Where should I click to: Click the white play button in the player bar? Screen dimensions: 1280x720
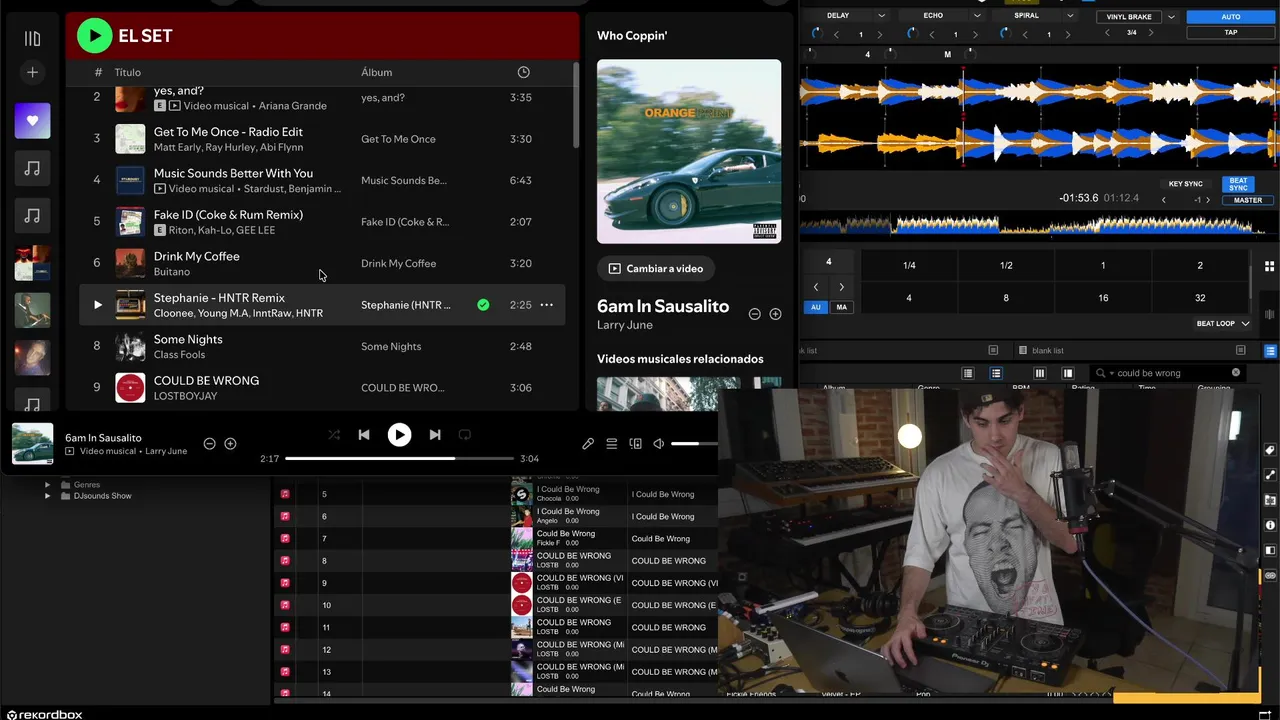coord(399,435)
